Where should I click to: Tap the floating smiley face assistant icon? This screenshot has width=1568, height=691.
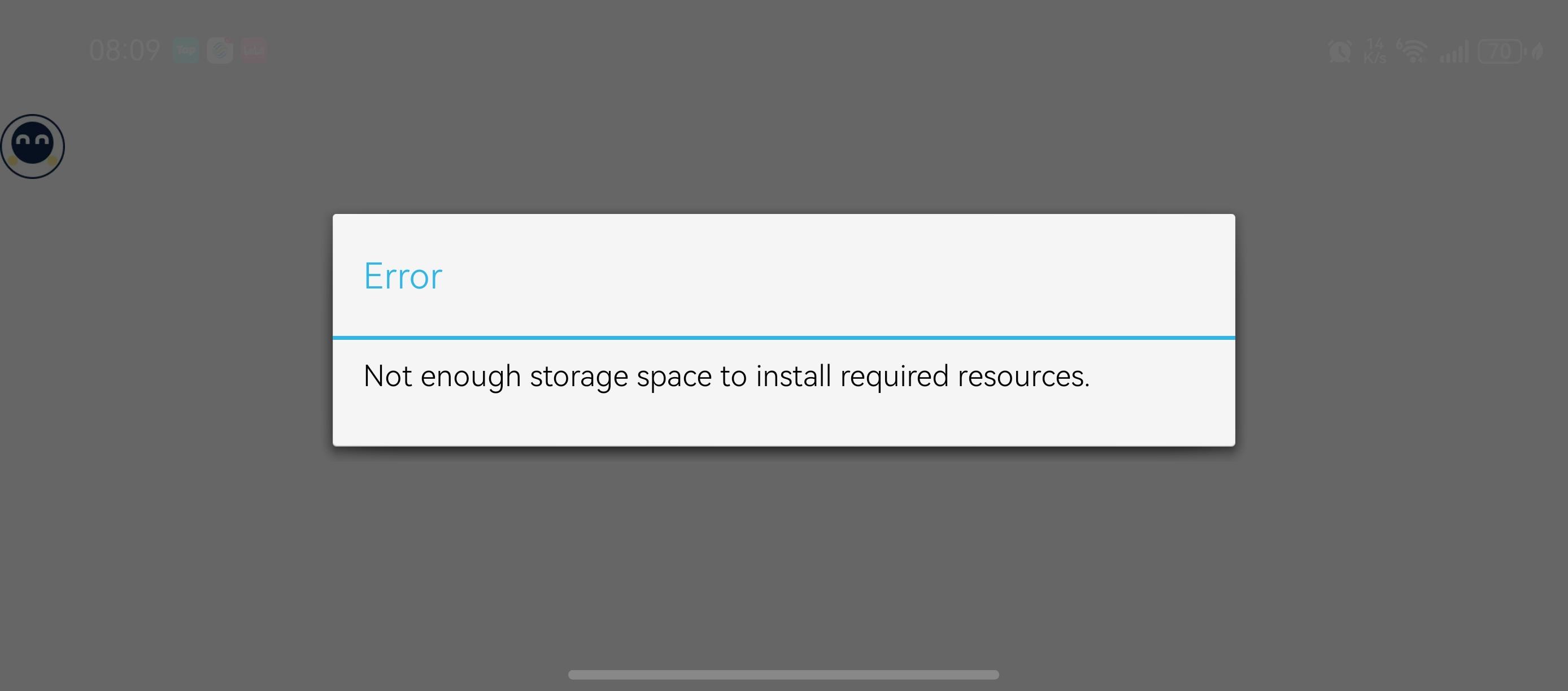(33, 146)
